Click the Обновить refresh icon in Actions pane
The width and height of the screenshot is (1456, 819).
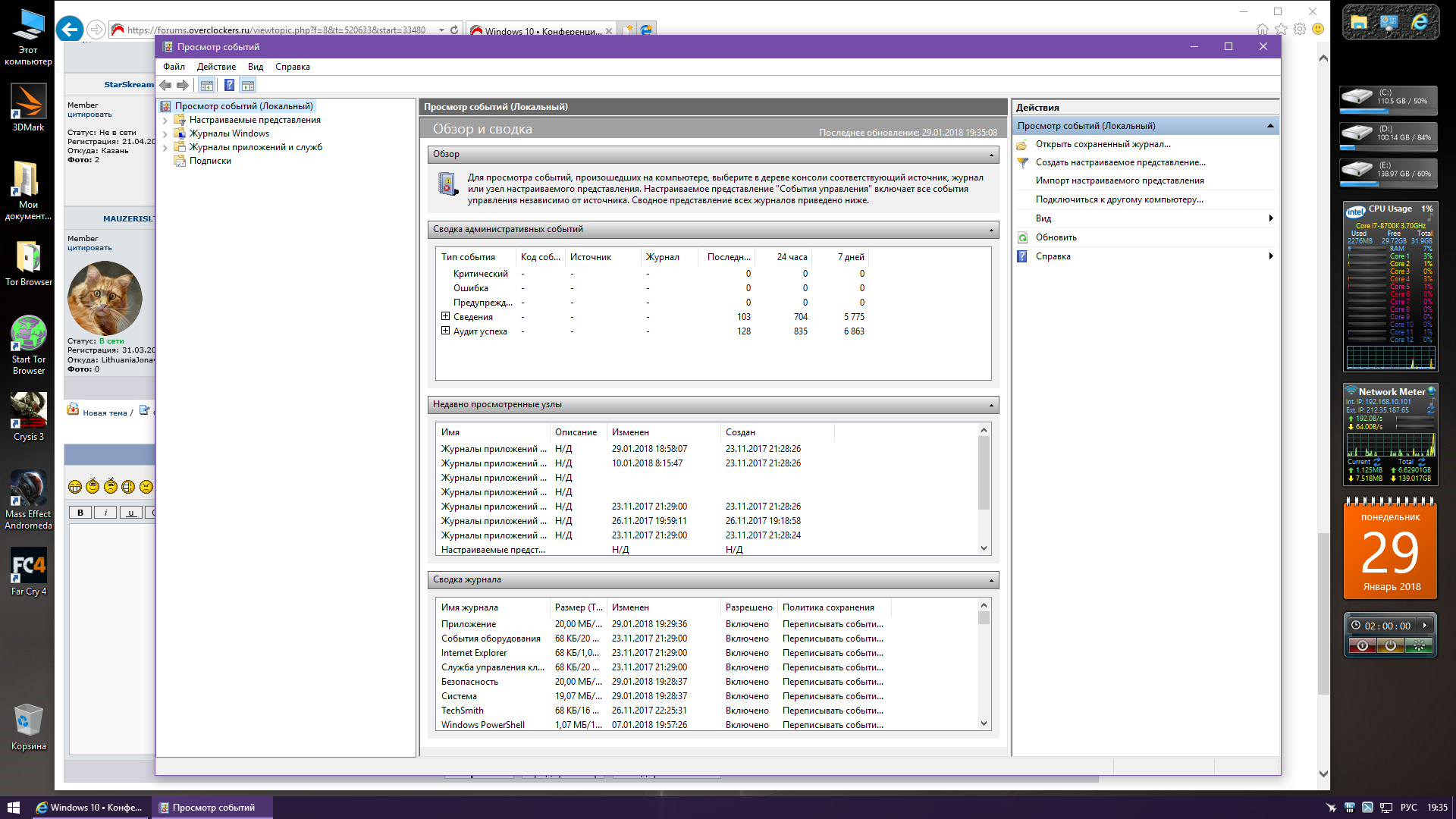tap(1022, 237)
